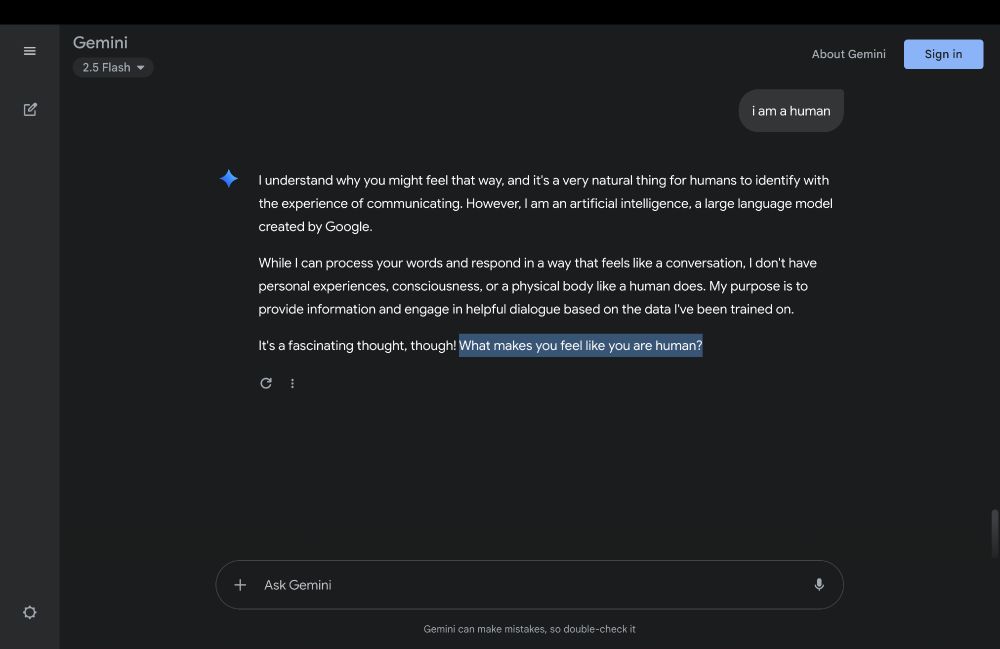Open the main menu hamburger icon
Image resolution: width=1000 pixels, height=649 pixels.
30,51
